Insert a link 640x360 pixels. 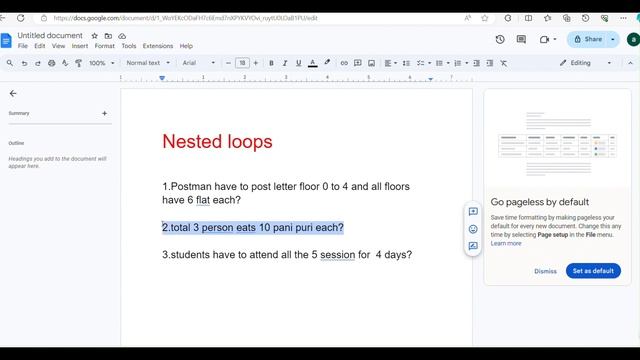(x=344, y=63)
